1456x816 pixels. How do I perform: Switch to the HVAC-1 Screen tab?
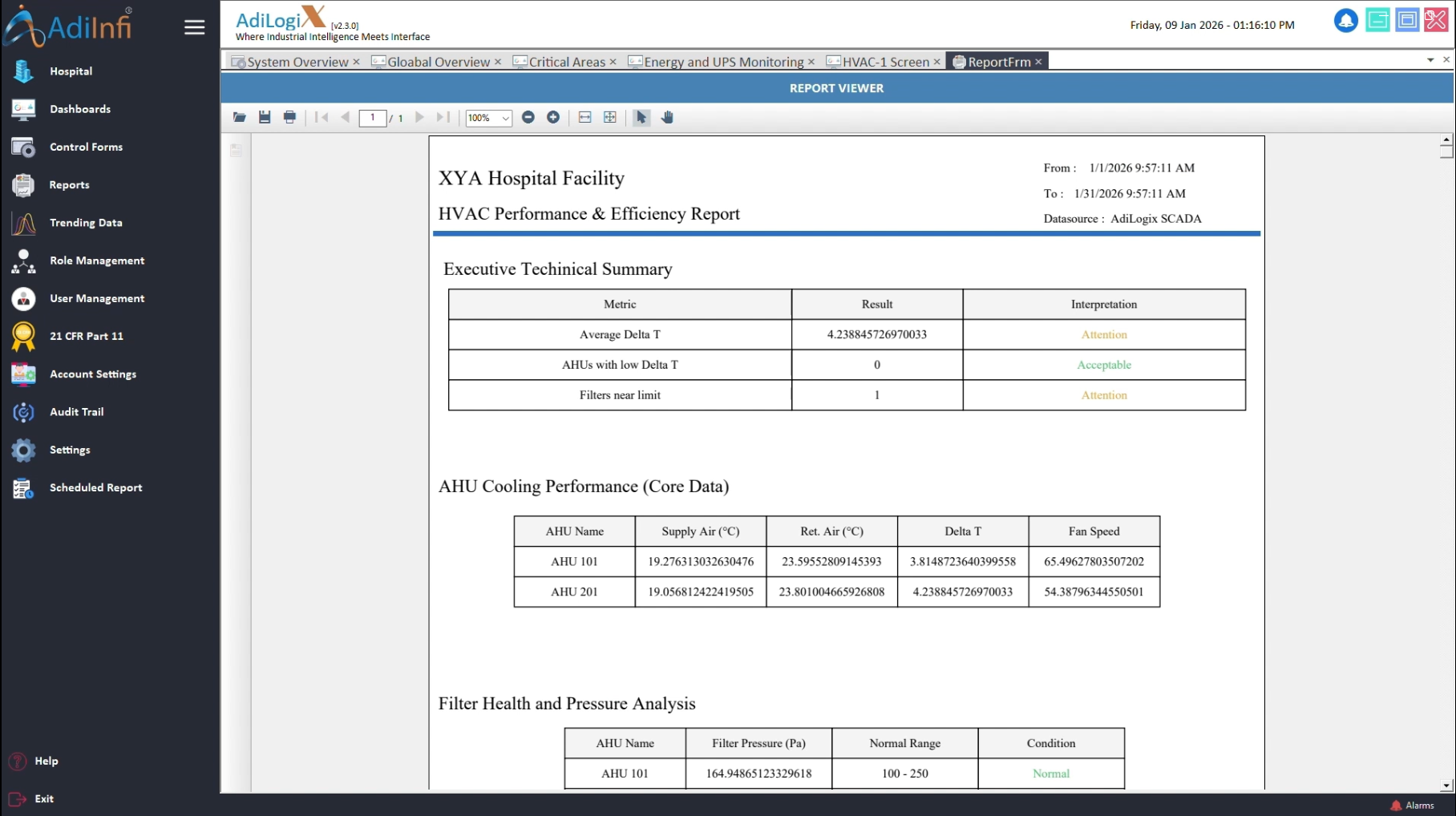tap(885, 62)
